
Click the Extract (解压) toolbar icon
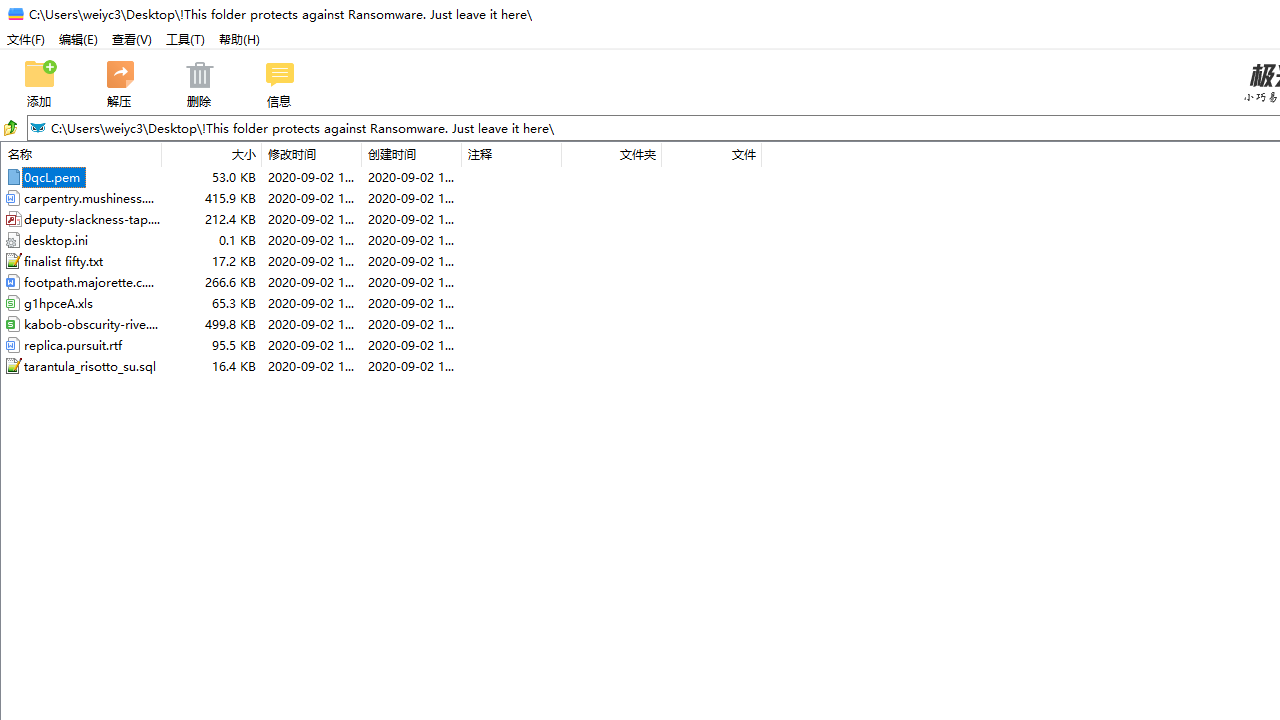pyautogui.click(x=120, y=75)
